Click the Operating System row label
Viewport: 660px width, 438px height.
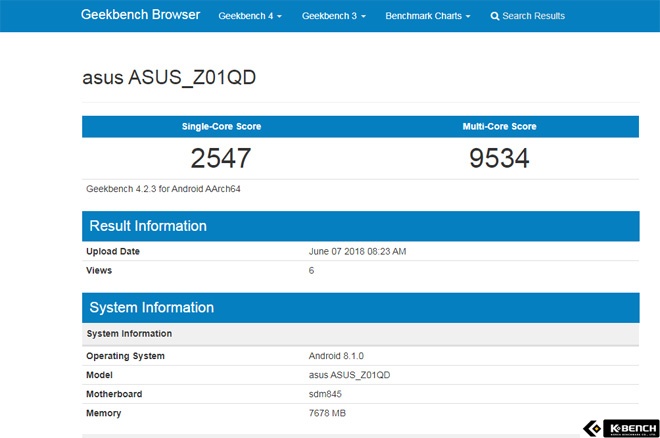click(x=125, y=356)
